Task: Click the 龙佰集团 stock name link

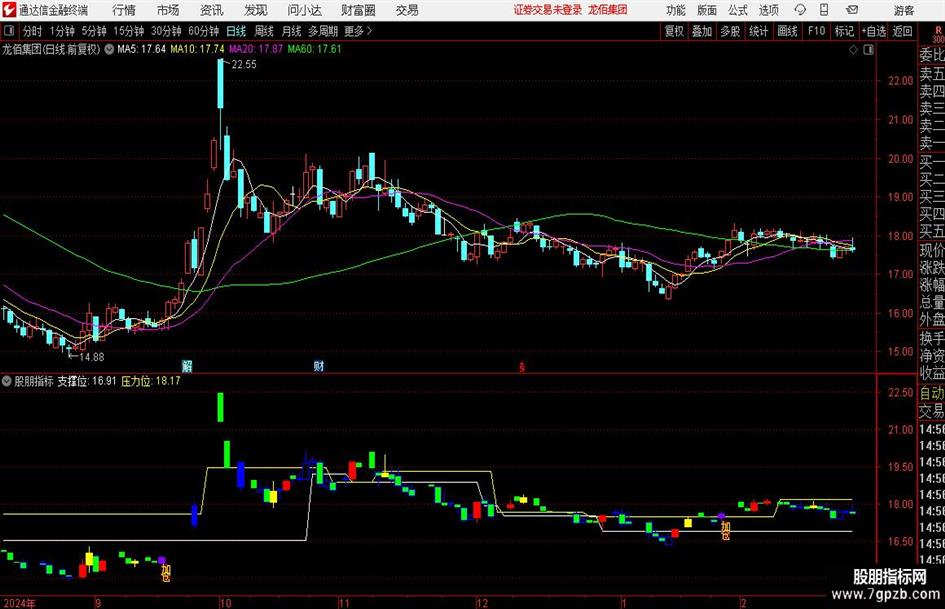Action: tap(608, 10)
